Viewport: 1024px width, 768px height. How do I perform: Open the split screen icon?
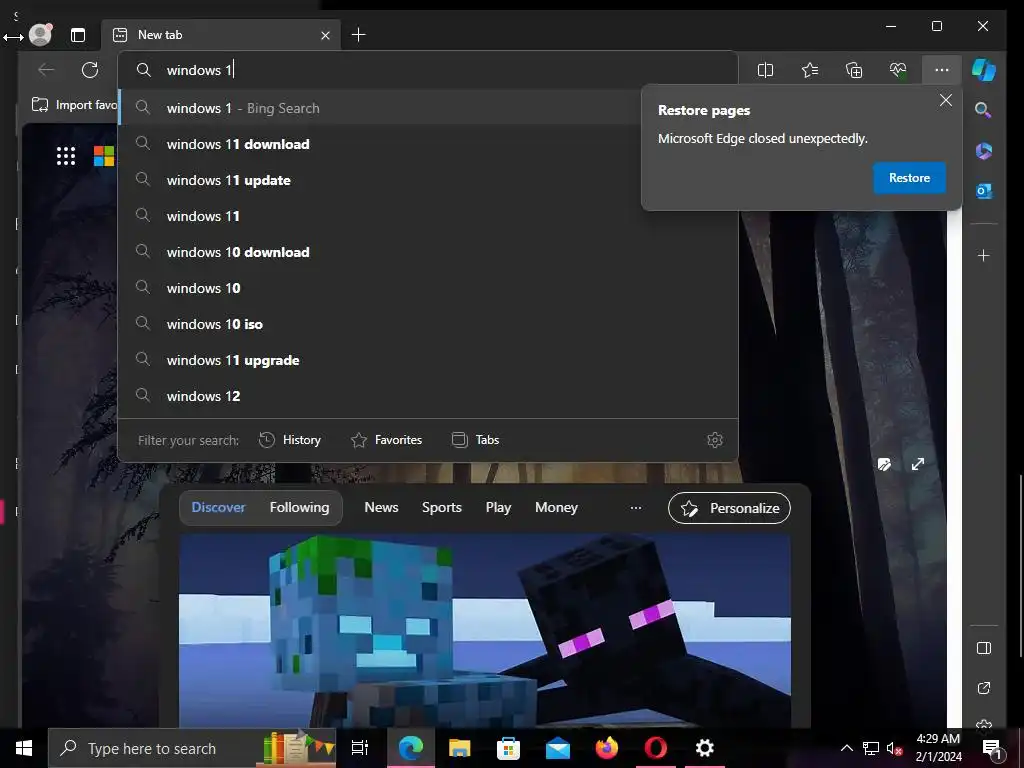[765, 70]
